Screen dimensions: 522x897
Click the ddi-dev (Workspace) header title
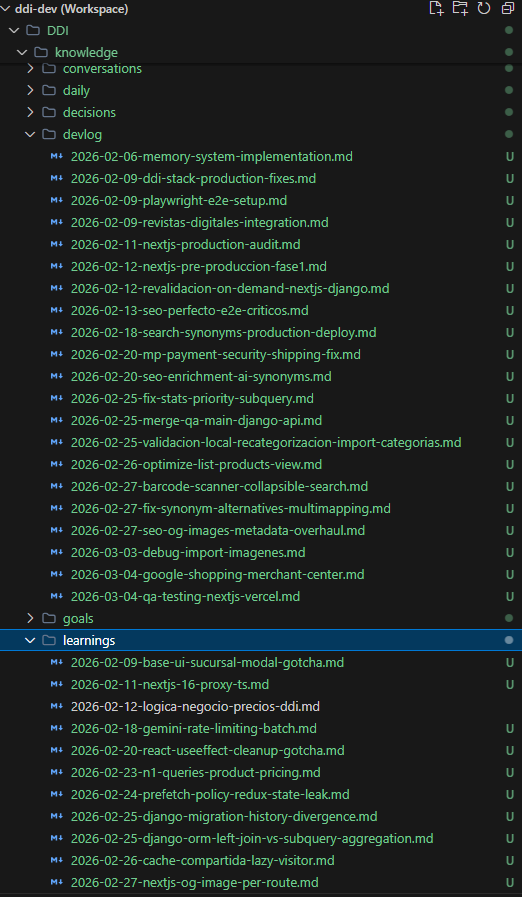72,9
